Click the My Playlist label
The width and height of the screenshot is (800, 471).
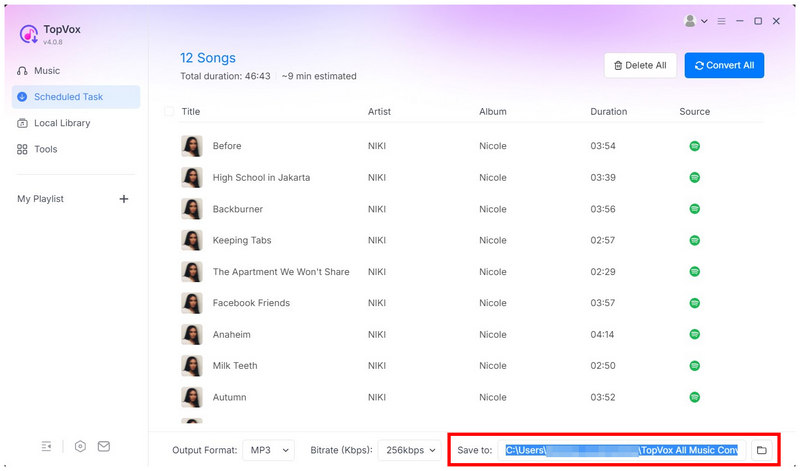(40, 199)
